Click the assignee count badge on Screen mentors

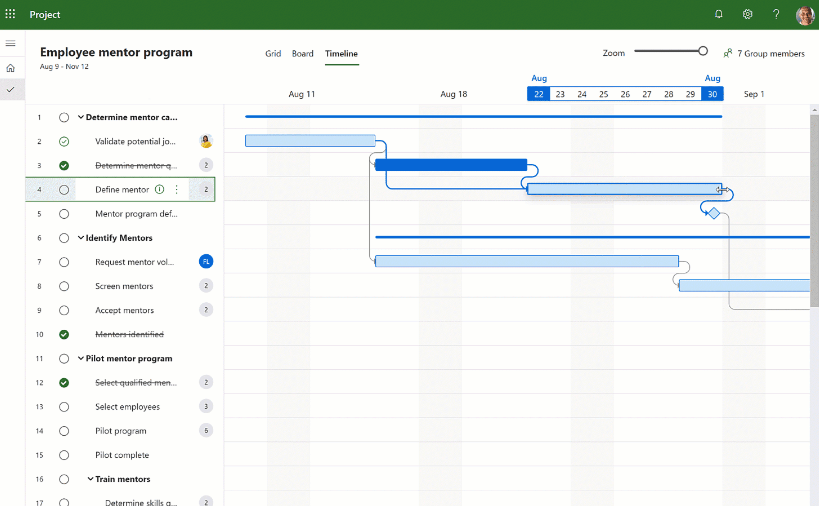pyautogui.click(x=206, y=286)
